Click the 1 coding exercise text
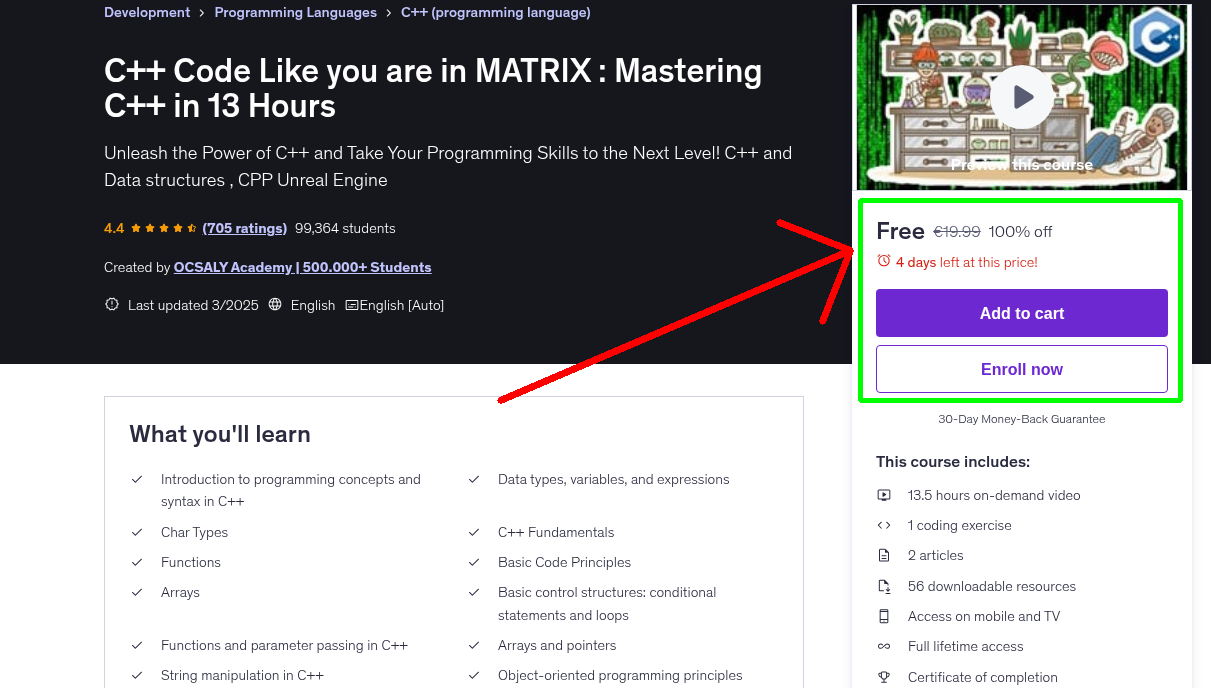Viewport: 1211px width, 688px height. 960,525
